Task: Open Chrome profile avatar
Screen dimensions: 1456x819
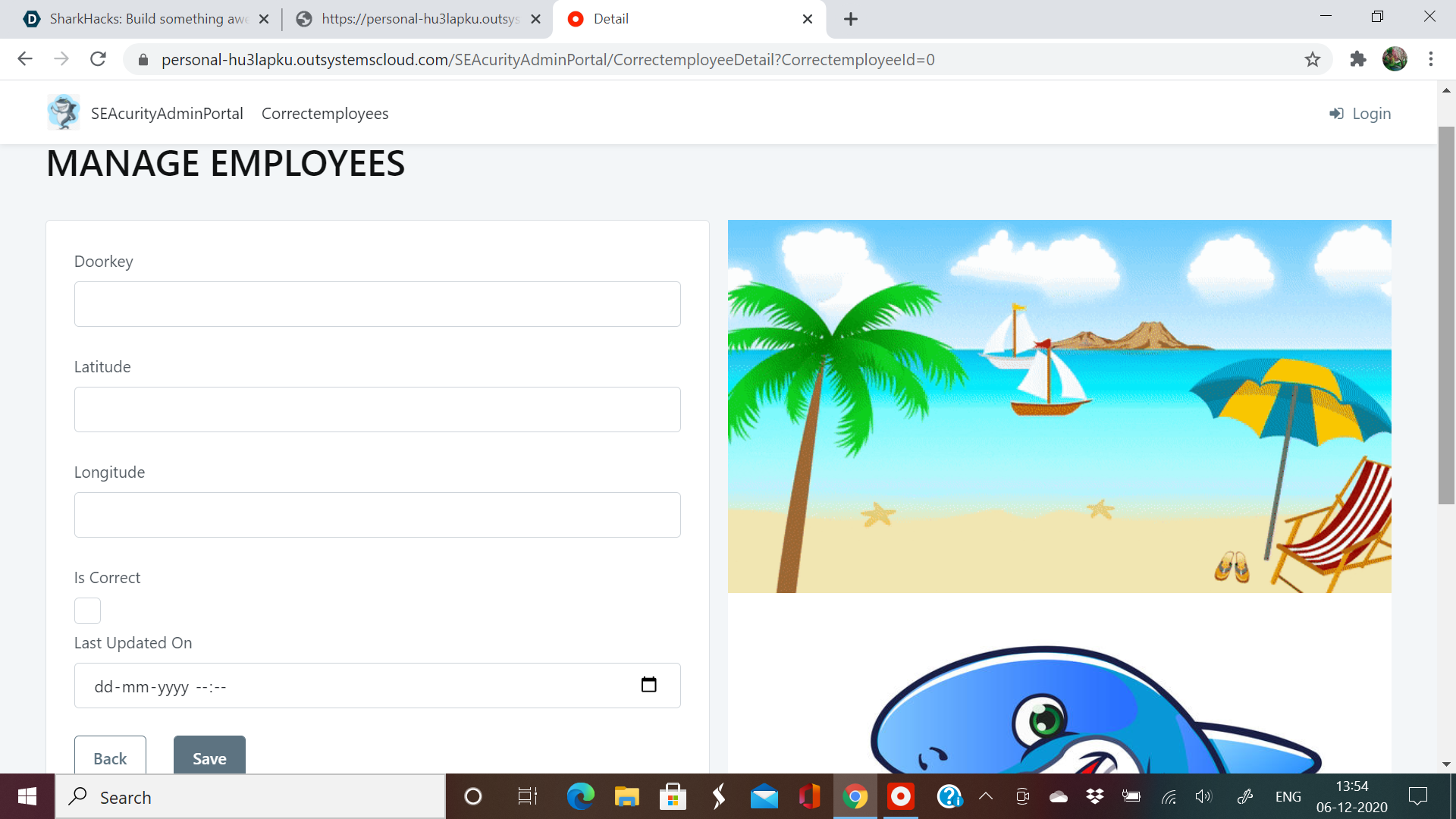Action: point(1395,59)
